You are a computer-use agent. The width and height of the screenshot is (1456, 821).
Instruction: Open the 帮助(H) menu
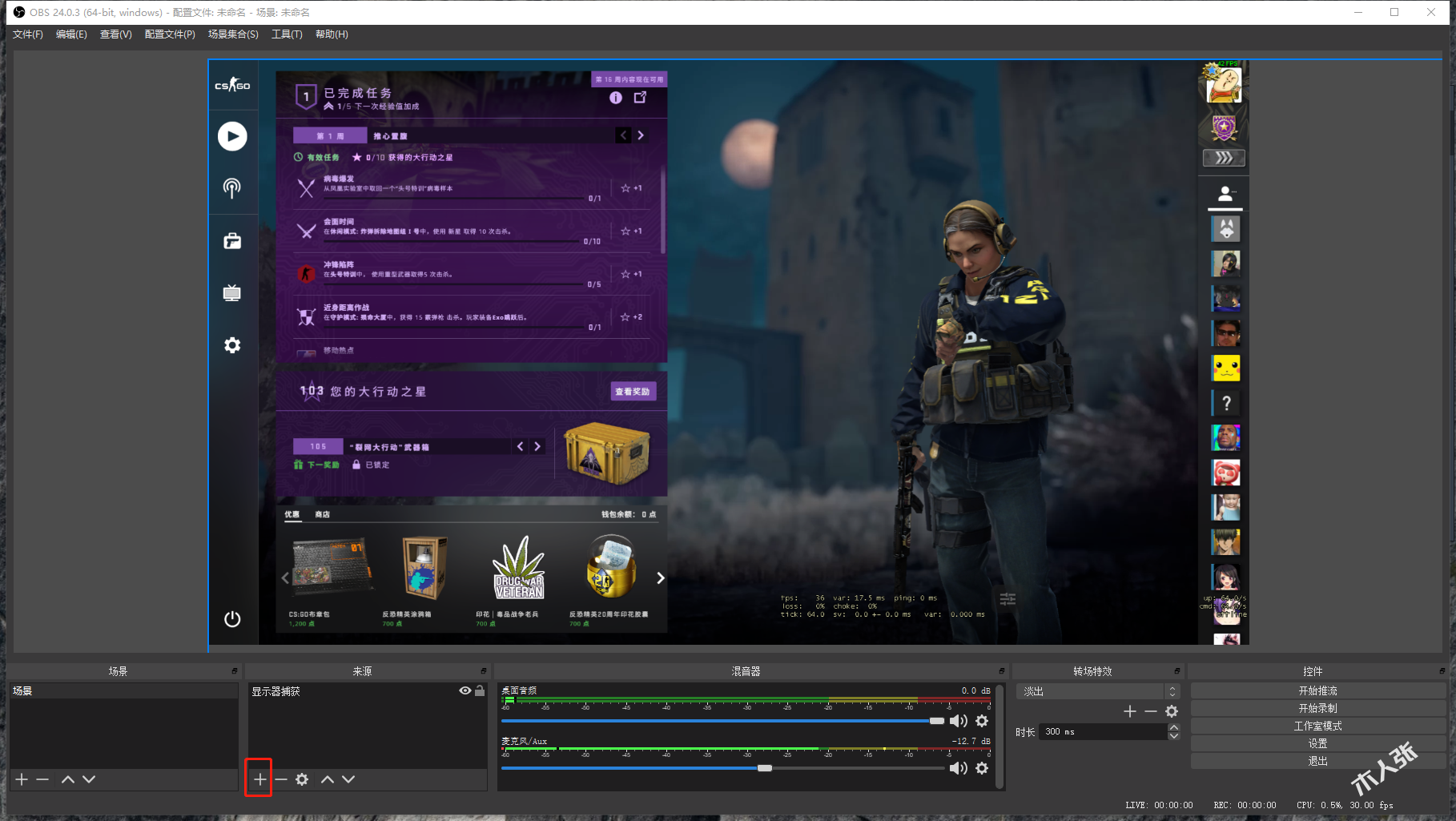(332, 34)
